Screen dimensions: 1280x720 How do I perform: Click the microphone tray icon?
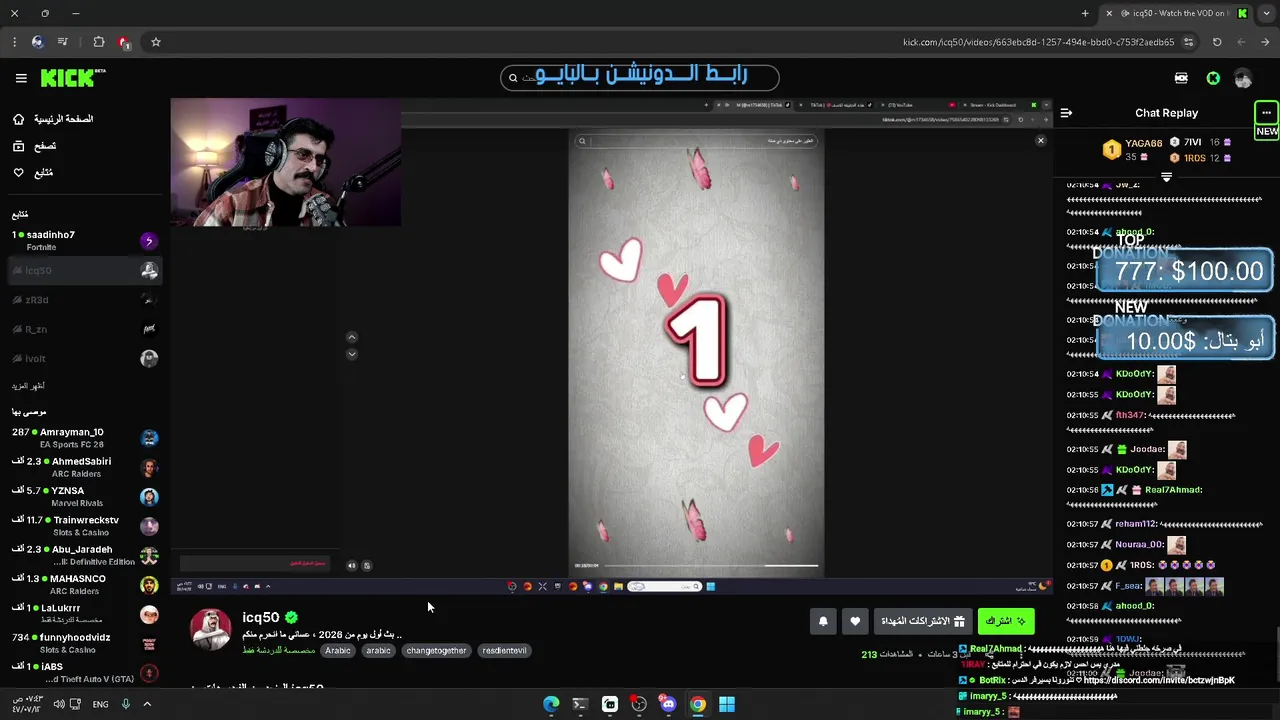[x=126, y=704]
